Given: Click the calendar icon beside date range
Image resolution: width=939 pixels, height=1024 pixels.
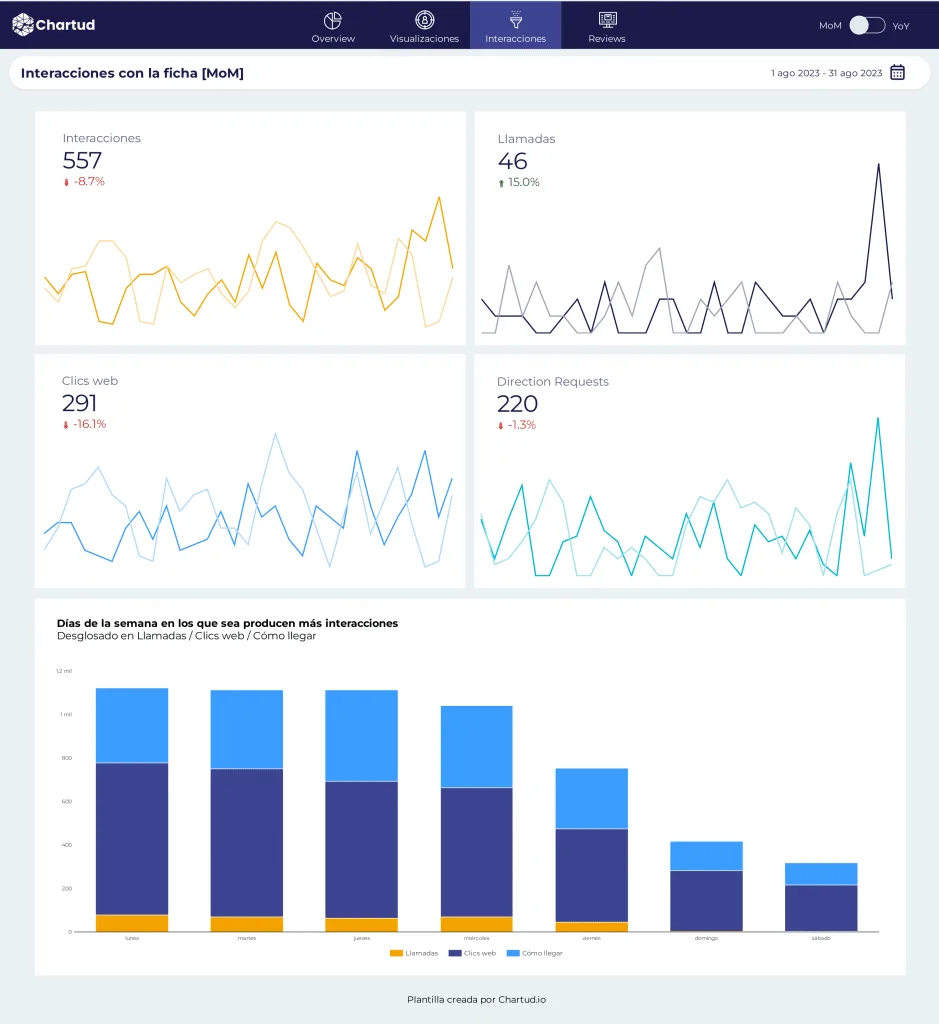Looking at the screenshot, I should pos(898,73).
